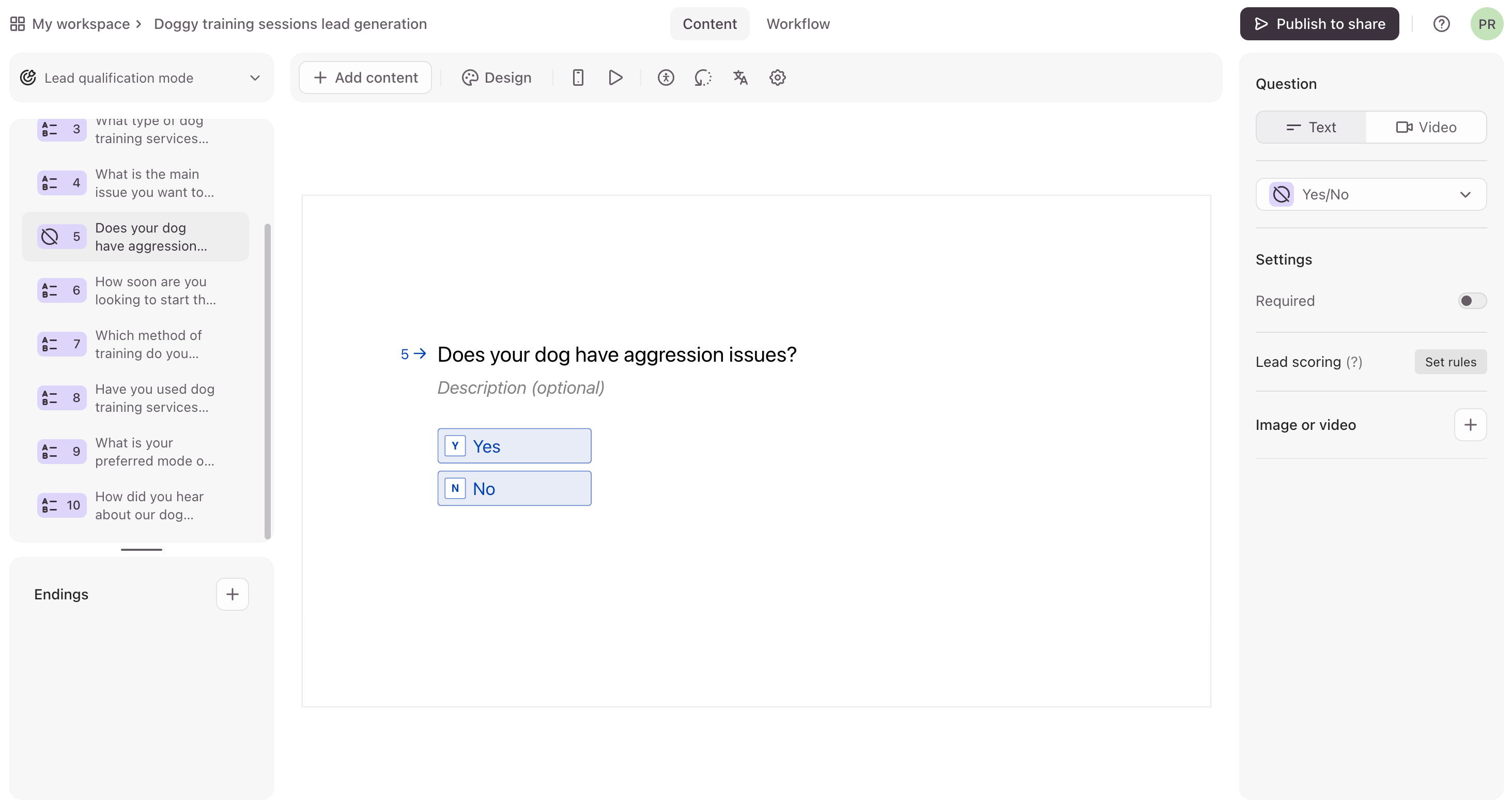Open My workspace breadcrumb

click(81, 24)
